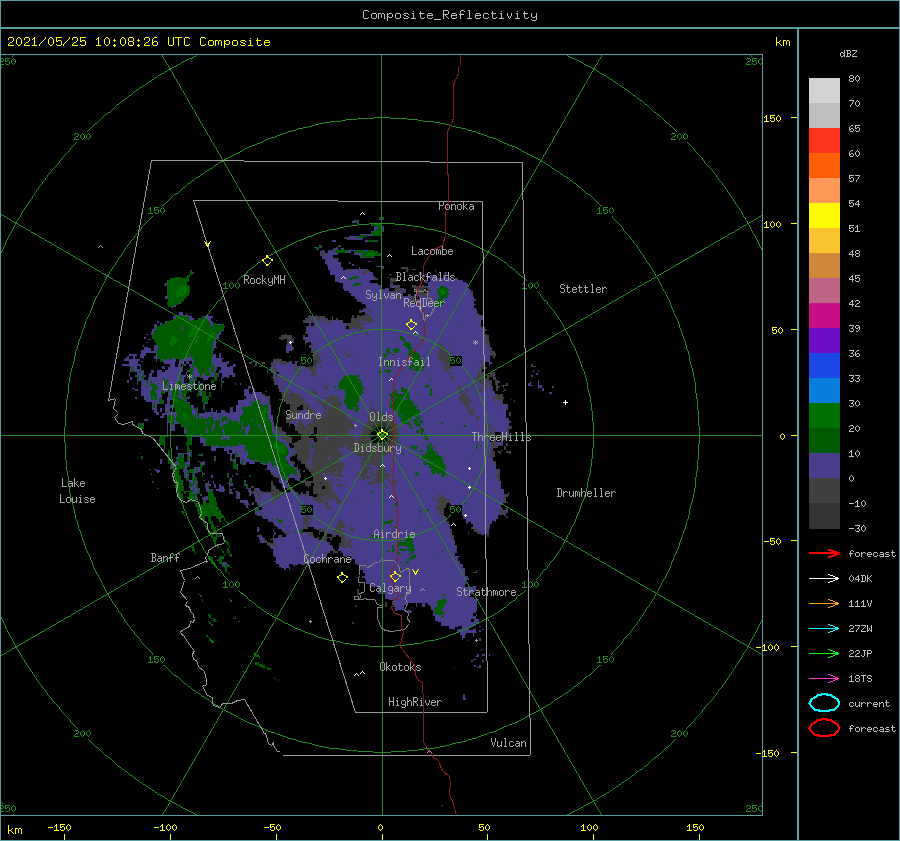The image size is (900, 841).
Task: Click the Limestone label
Action: pos(189,386)
